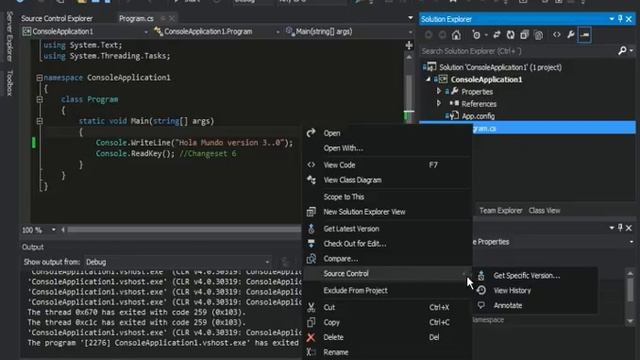Image resolution: width=640 pixels, height=360 pixels.
Task: Select App.config in Solution Explorer
Action: (x=478, y=116)
